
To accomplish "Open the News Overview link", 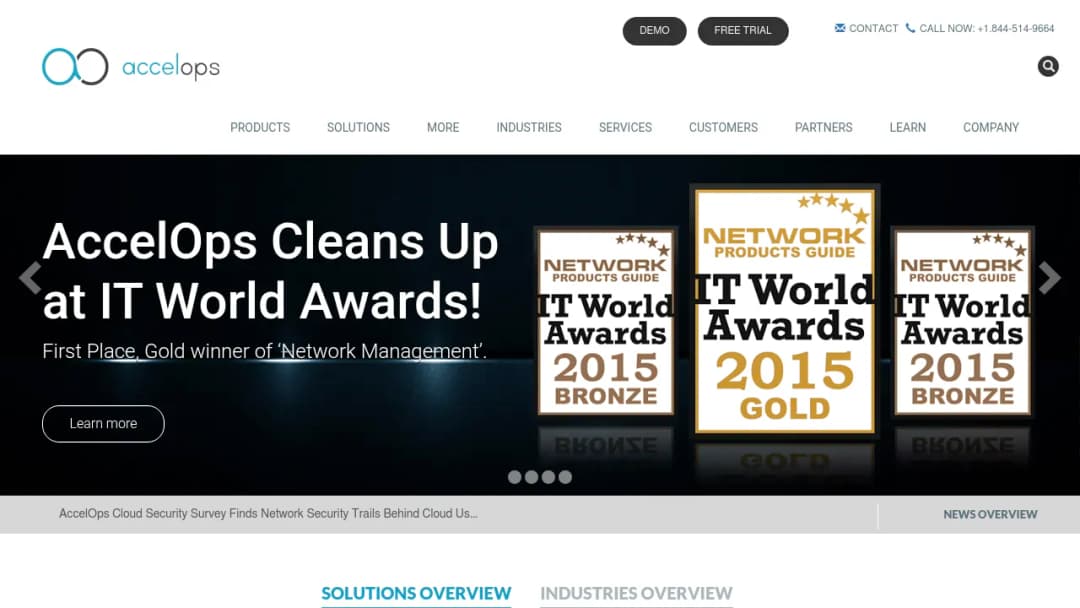I will click(x=990, y=514).
